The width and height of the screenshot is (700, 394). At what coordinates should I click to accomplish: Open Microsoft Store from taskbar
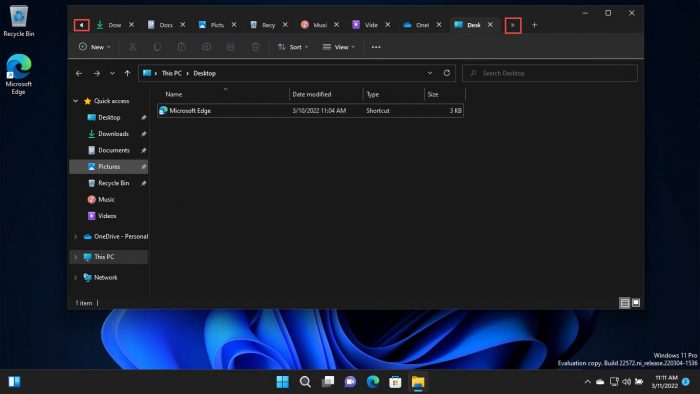[x=396, y=382]
